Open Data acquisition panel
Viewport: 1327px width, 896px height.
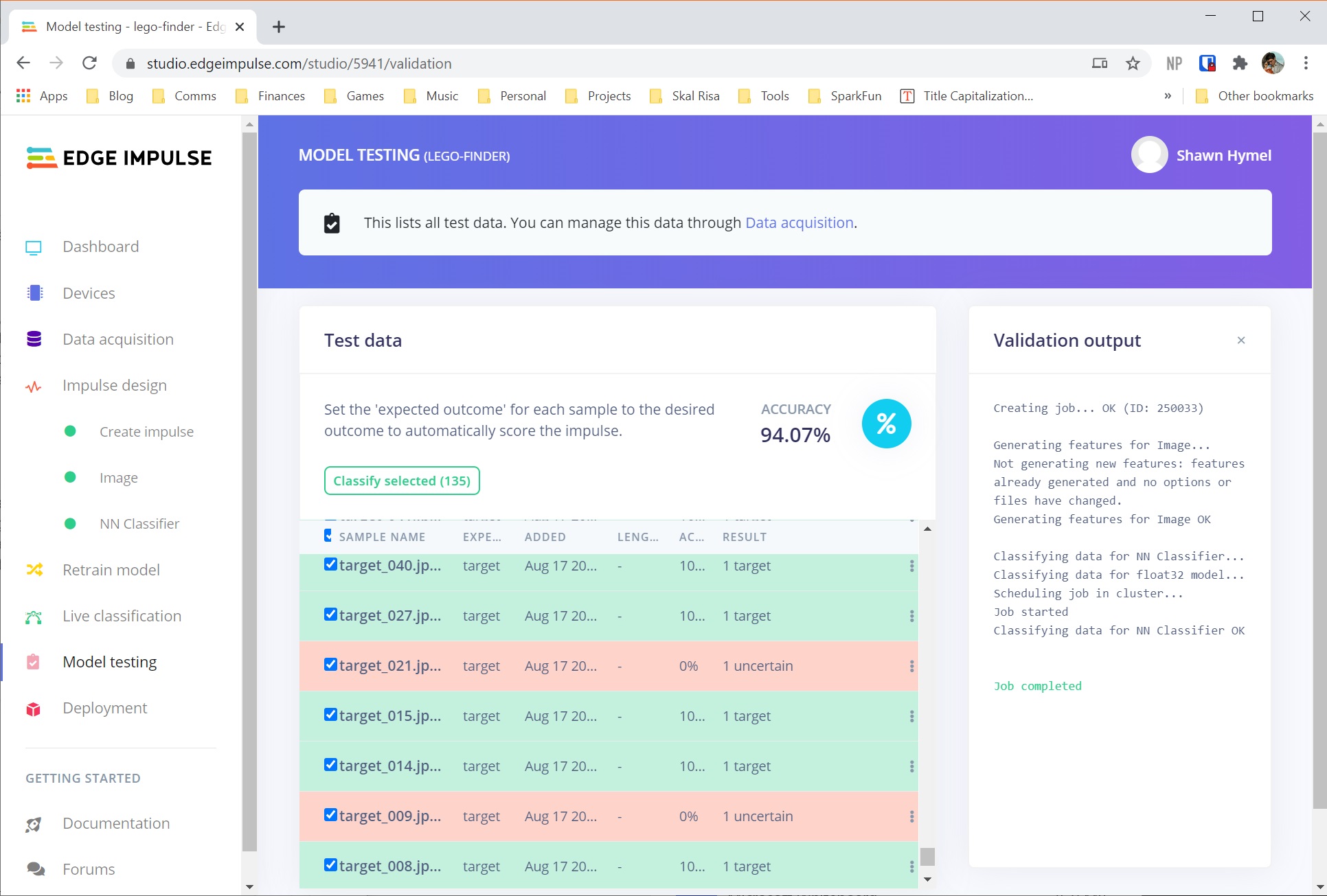click(117, 339)
